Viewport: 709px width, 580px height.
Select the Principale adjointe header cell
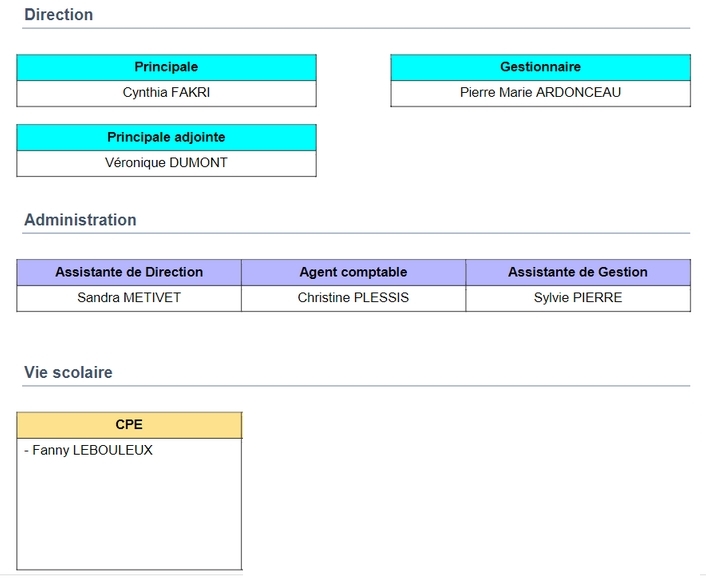[166, 137]
